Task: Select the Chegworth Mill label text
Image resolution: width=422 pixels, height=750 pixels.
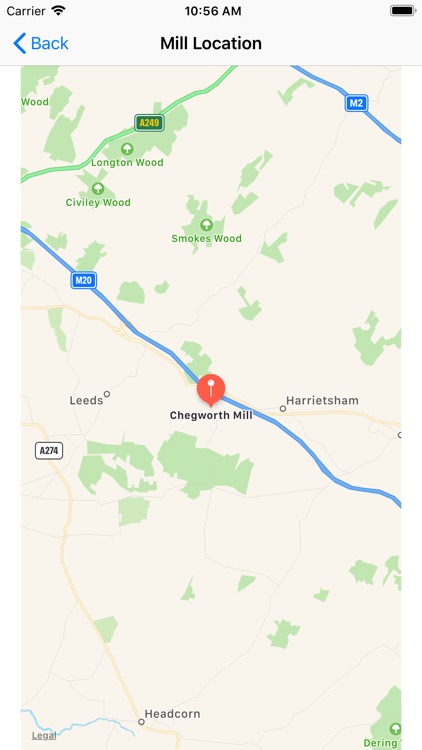Action: coord(211,415)
